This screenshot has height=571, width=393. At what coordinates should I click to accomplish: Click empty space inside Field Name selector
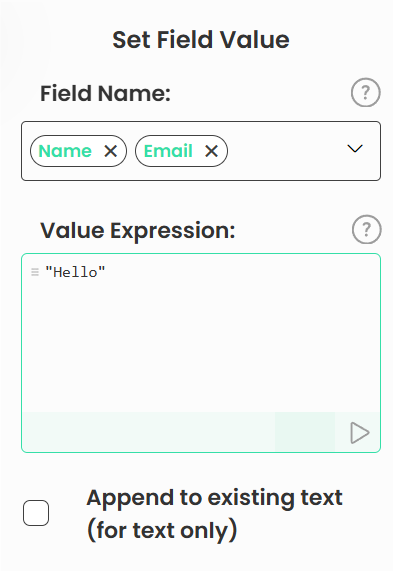pos(286,151)
